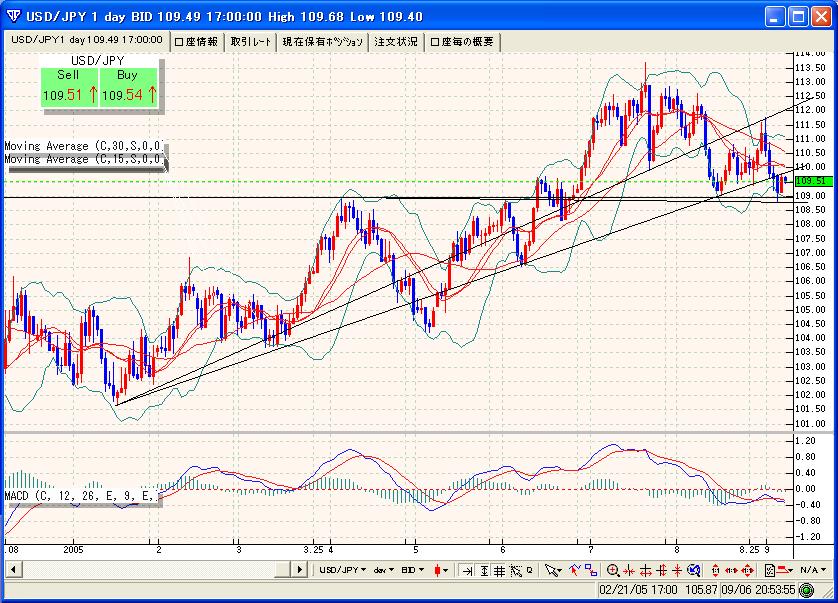Click the right scroll arrow below the chart
This screenshot has width=838, height=603.
pyautogui.click(x=297, y=571)
